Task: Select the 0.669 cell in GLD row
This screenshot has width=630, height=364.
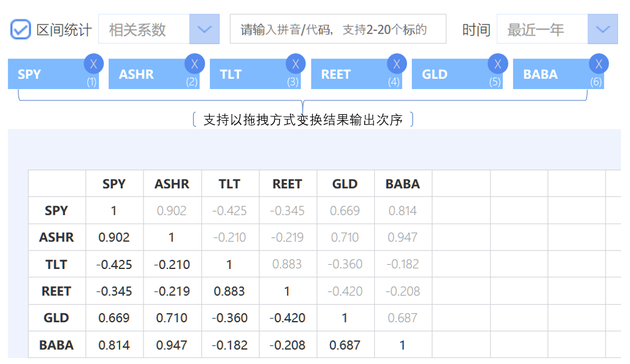Action: [x=114, y=318]
